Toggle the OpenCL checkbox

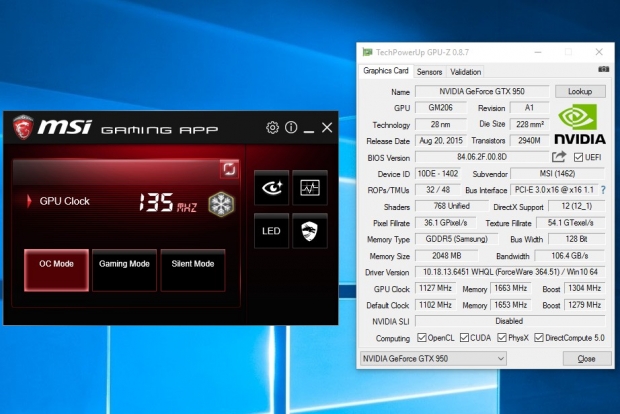point(422,338)
